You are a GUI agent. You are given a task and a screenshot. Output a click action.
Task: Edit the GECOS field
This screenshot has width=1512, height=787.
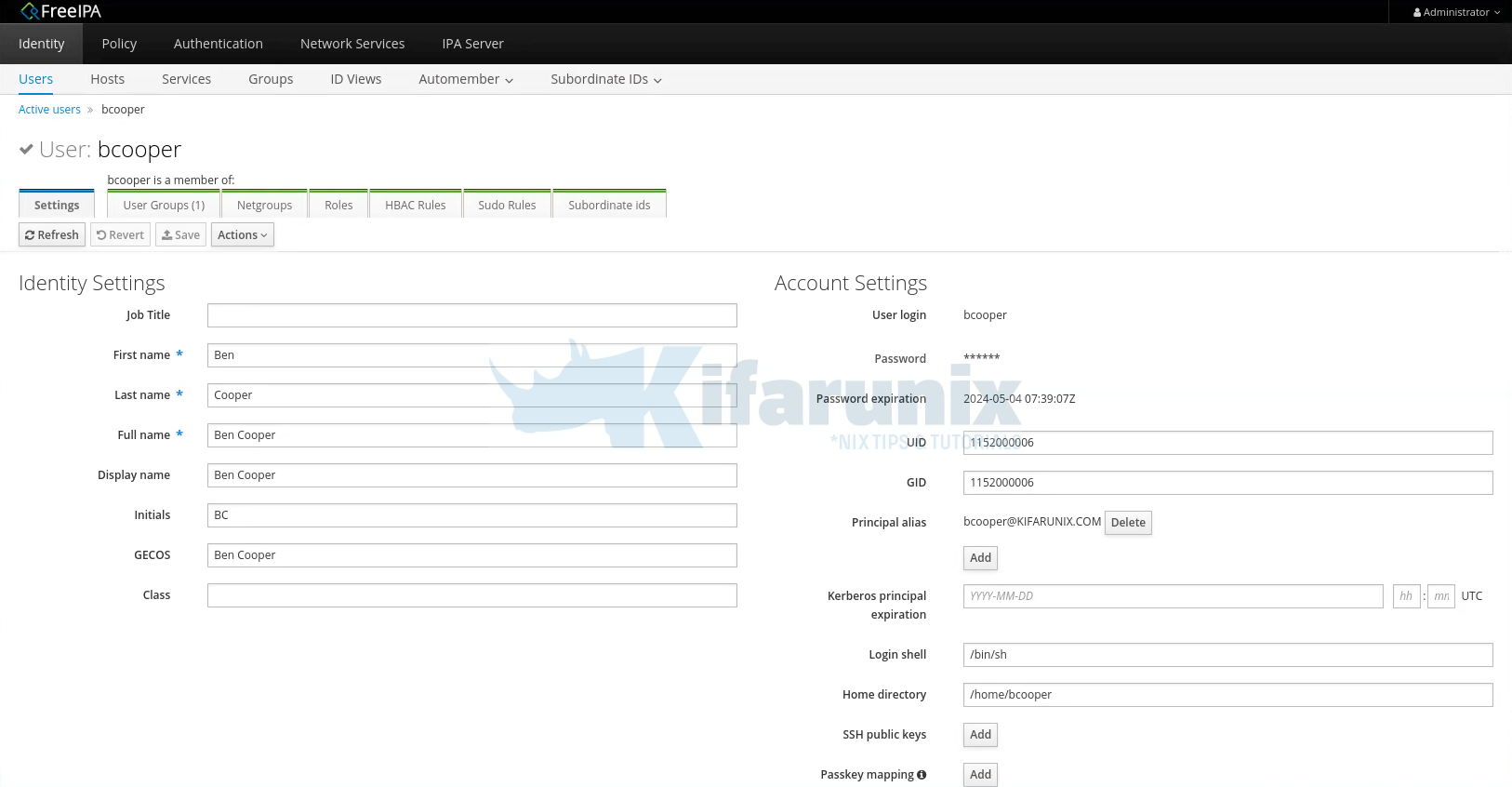tap(472, 555)
